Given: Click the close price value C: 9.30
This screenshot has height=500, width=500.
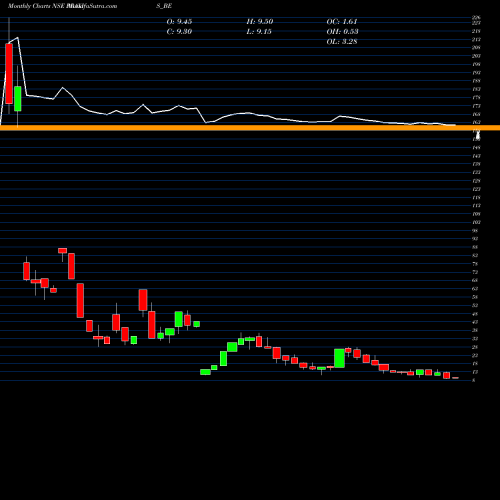Looking at the screenshot, I should pyautogui.click(x=179, y=32).
